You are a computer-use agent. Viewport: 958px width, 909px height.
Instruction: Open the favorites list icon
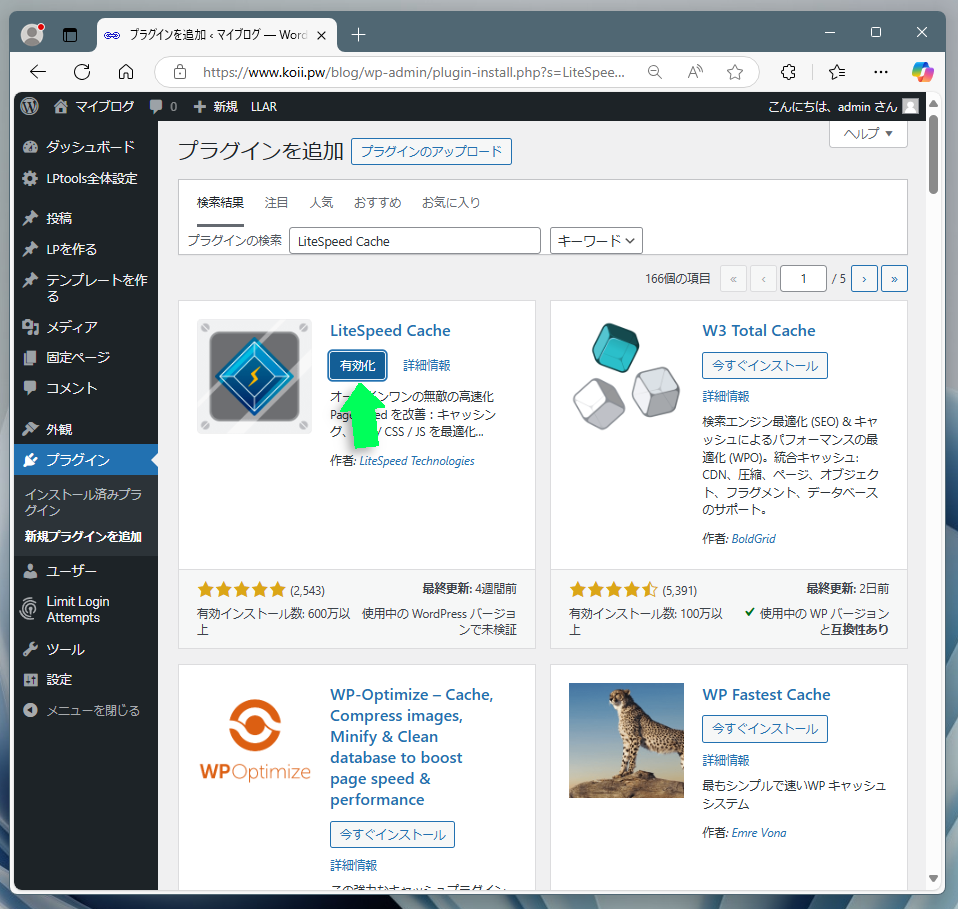pyautogui.click(x=837, y=72)
